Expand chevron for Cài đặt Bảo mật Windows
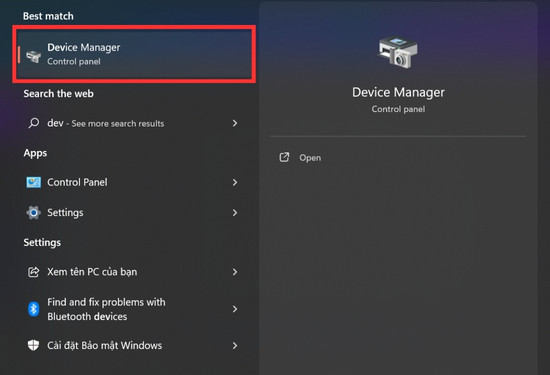 point(235,346)
